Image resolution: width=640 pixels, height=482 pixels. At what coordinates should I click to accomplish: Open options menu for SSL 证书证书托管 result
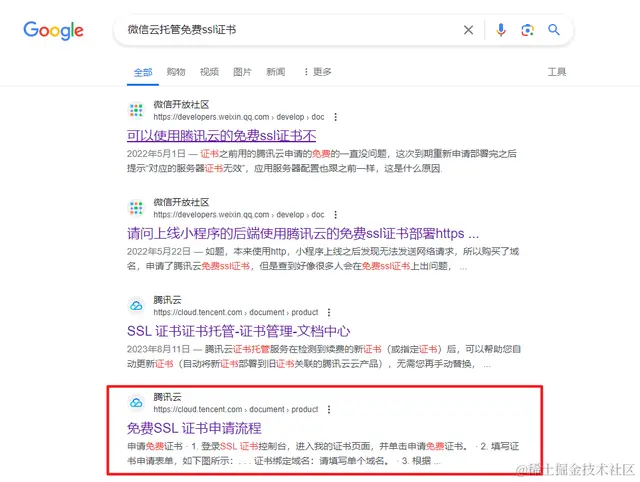(329, 312)
